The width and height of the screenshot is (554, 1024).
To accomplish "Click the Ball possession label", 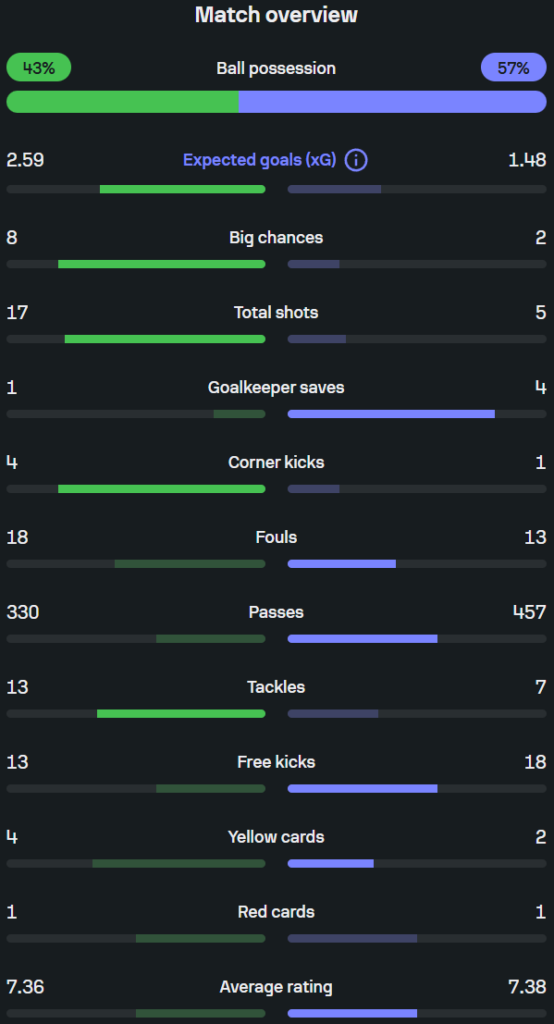I will tap(276, 68).
